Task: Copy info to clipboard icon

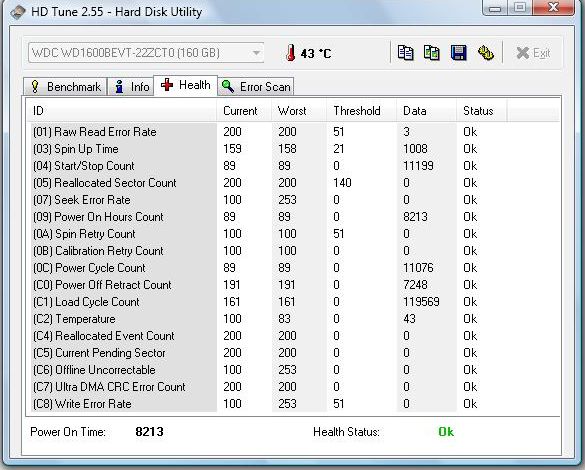Action: point(405,53)
